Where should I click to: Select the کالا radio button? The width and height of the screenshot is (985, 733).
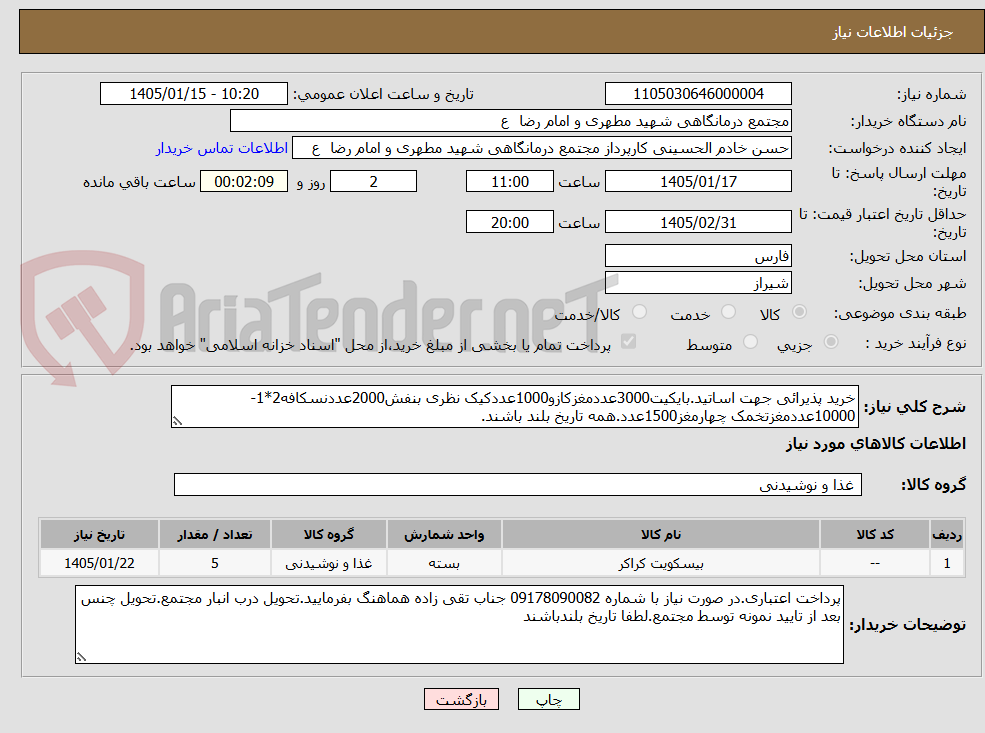point(799,312)
